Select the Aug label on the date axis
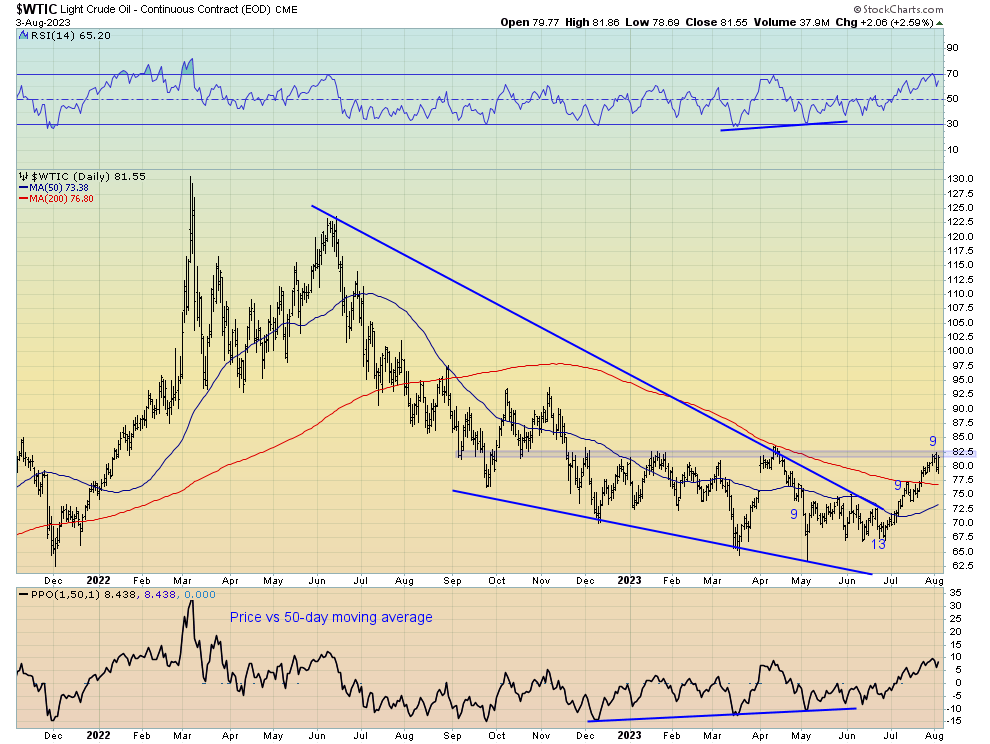Viewport: 990px width, 744px height. tap(934, 580)
